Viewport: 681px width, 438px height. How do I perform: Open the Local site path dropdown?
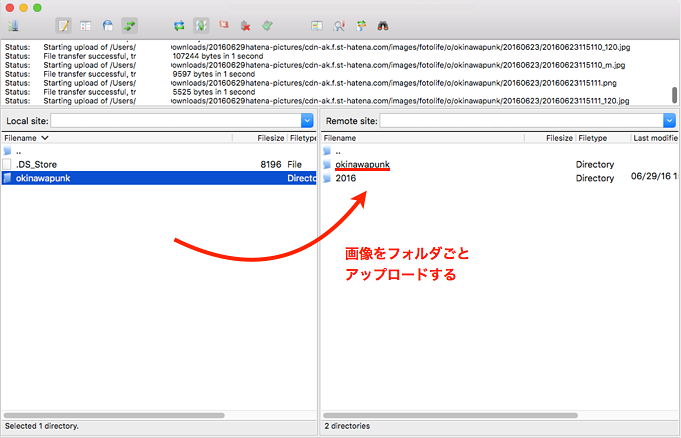pos(307,120)
